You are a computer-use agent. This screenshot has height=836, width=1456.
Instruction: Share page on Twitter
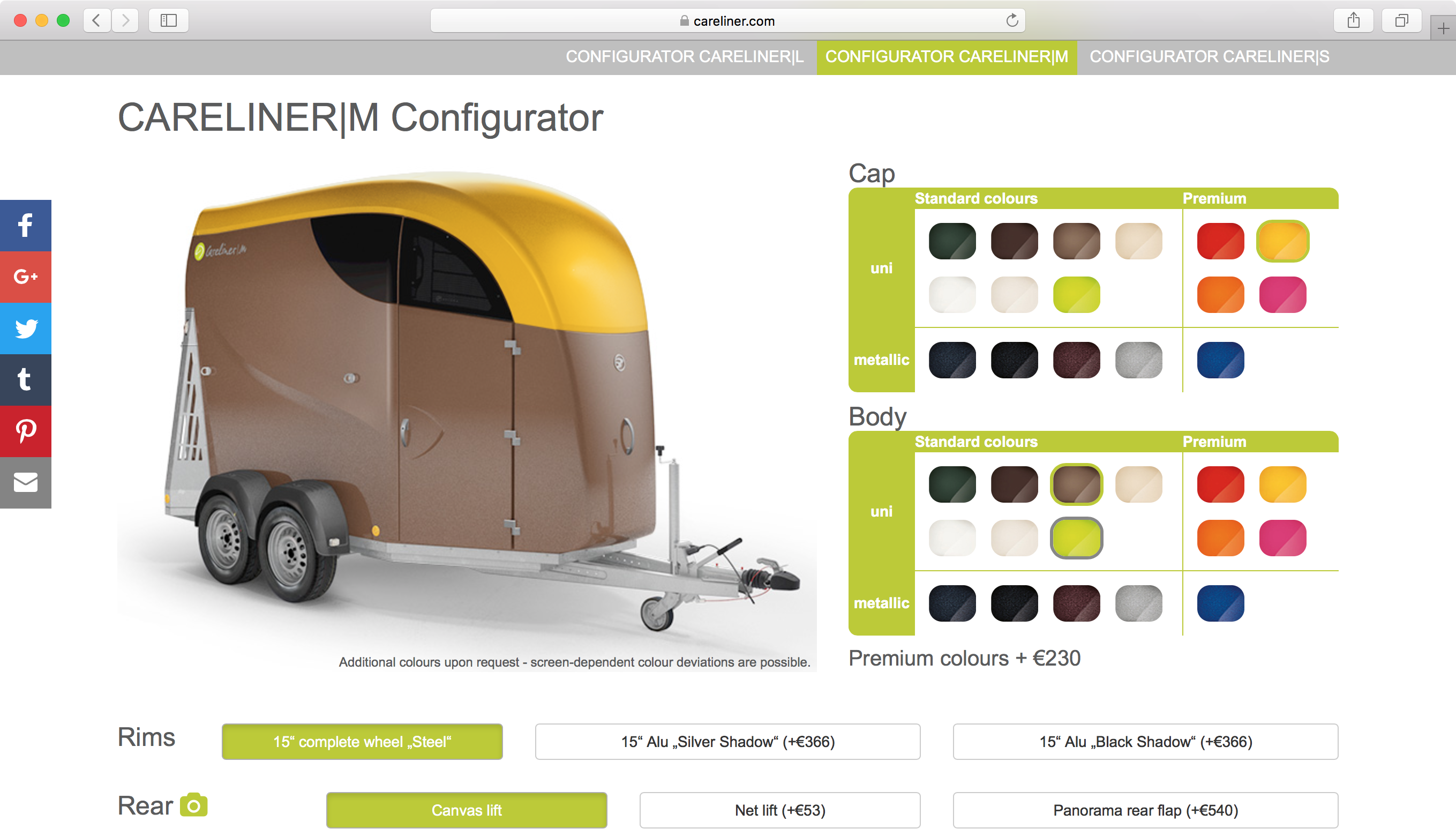coord(25,329)
